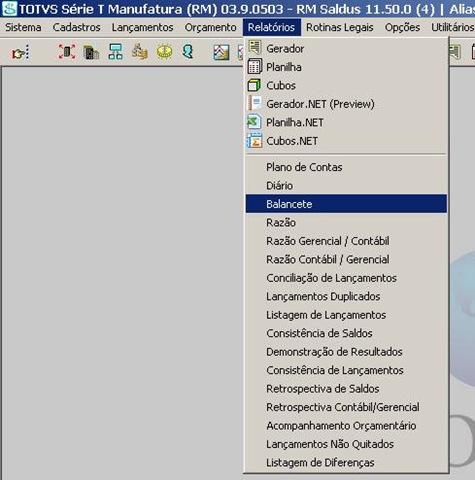This screenshot has height=480, width=475.
Task: Open the organization chart toolbar icon
Action: coord(116,52)
